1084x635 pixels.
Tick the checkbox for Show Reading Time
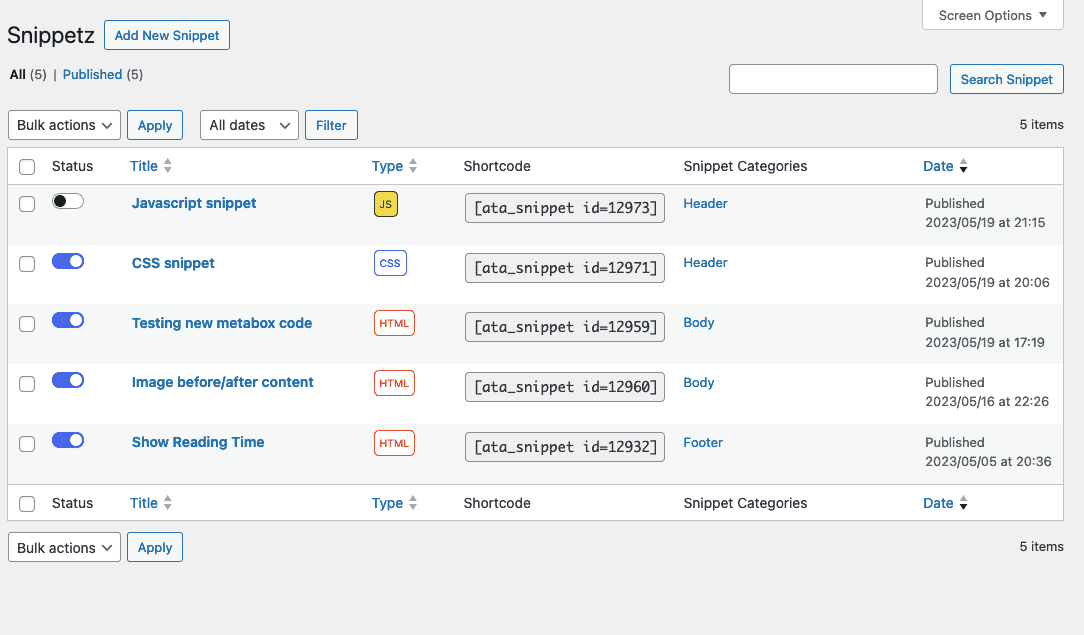[x=27, y=443]
